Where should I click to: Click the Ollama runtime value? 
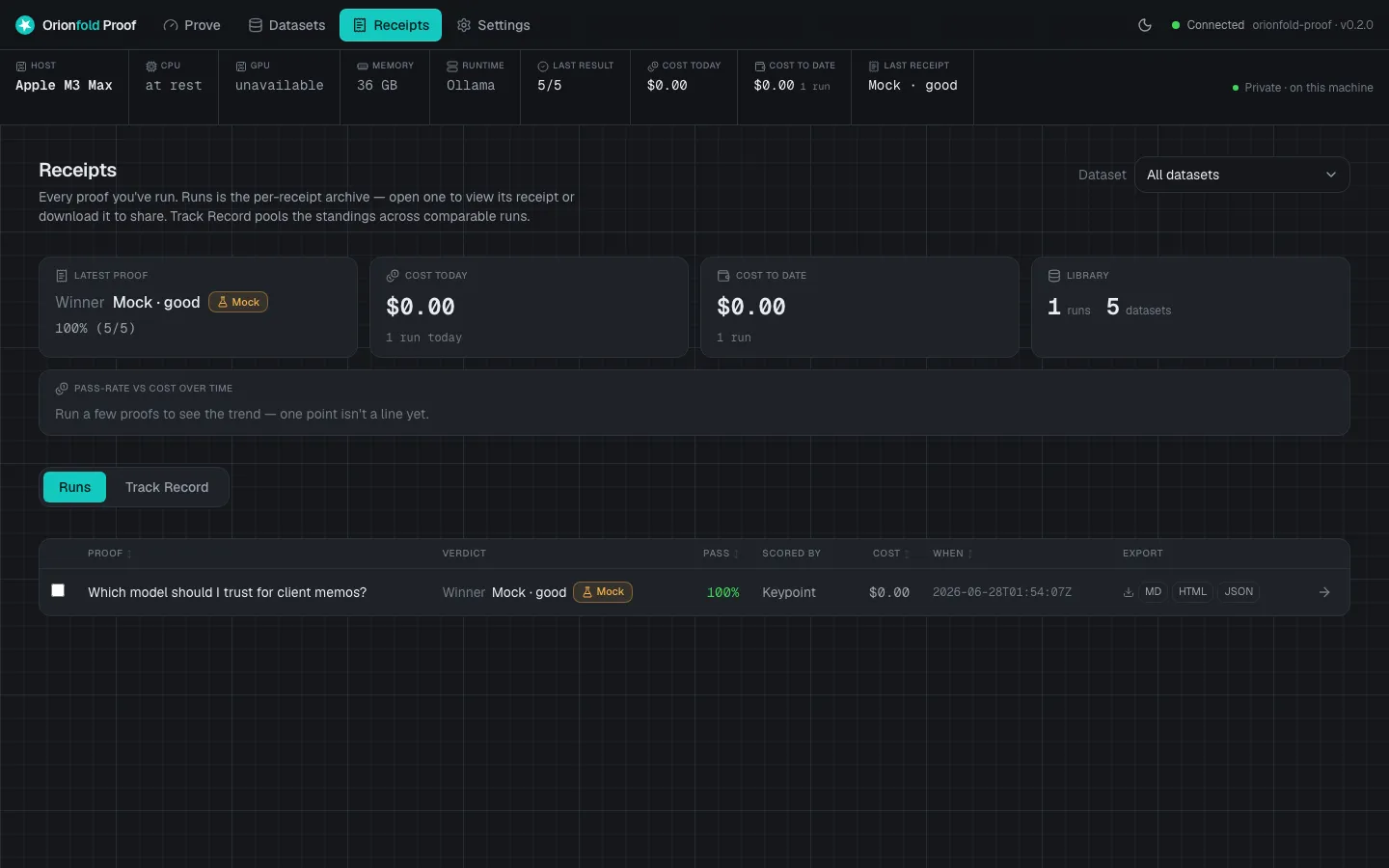click(x=471, y=86)
